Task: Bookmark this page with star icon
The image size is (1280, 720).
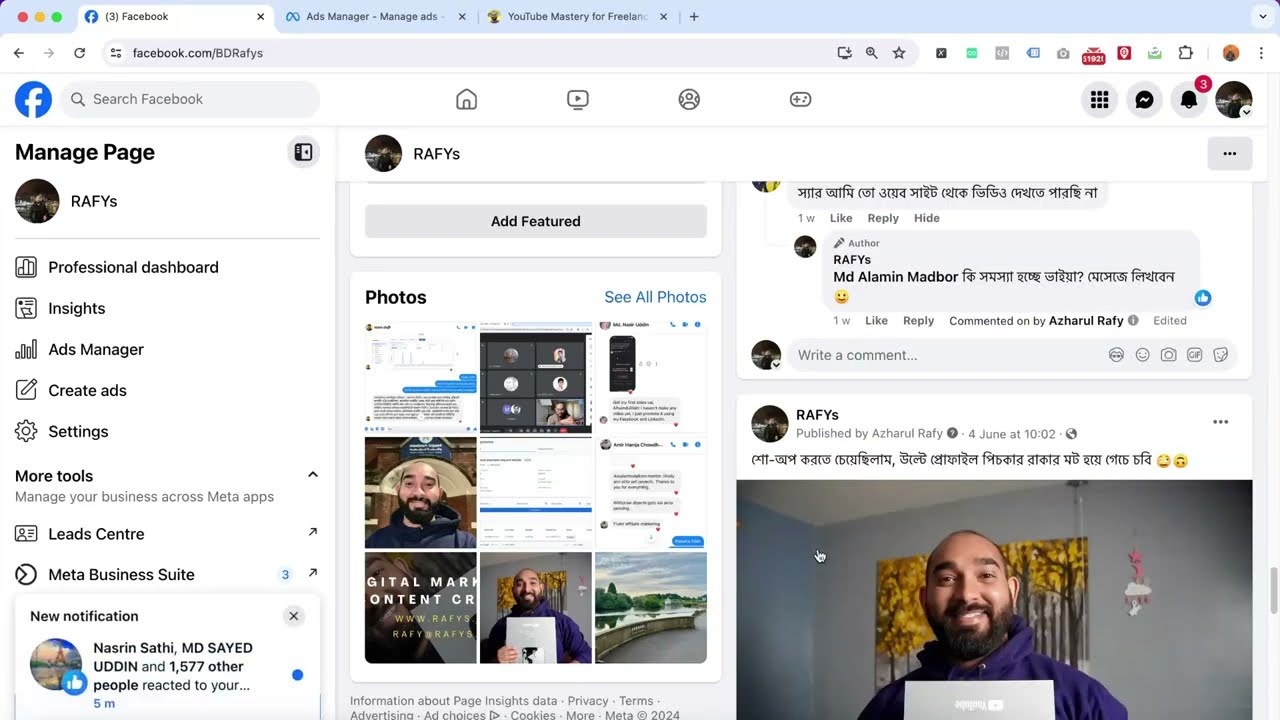Action: point(899,53)
